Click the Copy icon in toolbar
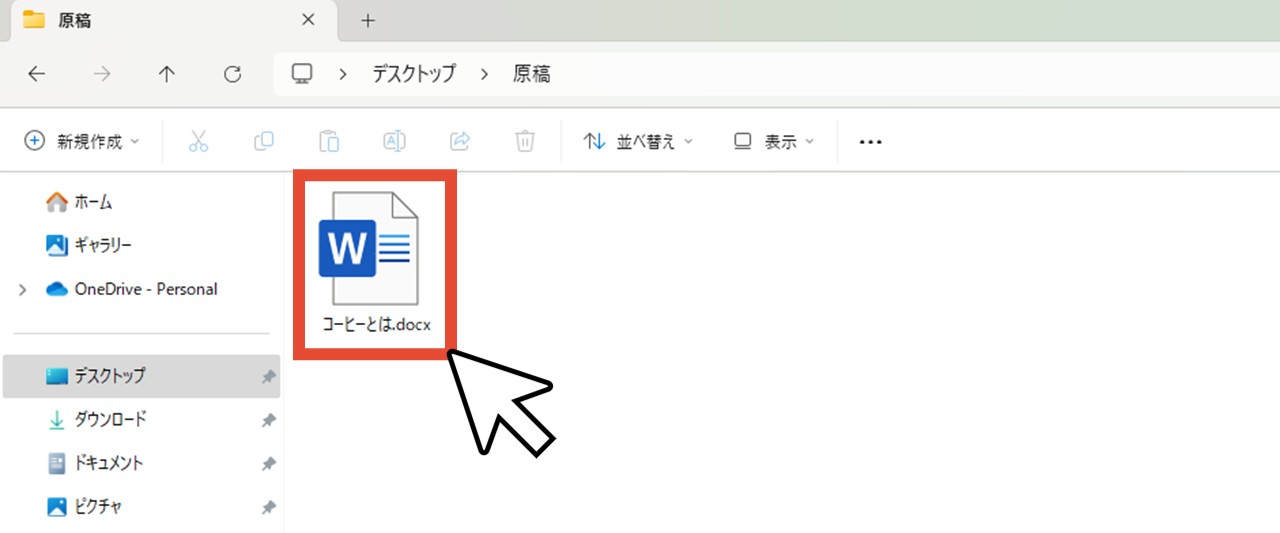The image size is (1280, 533). (264, 141)
